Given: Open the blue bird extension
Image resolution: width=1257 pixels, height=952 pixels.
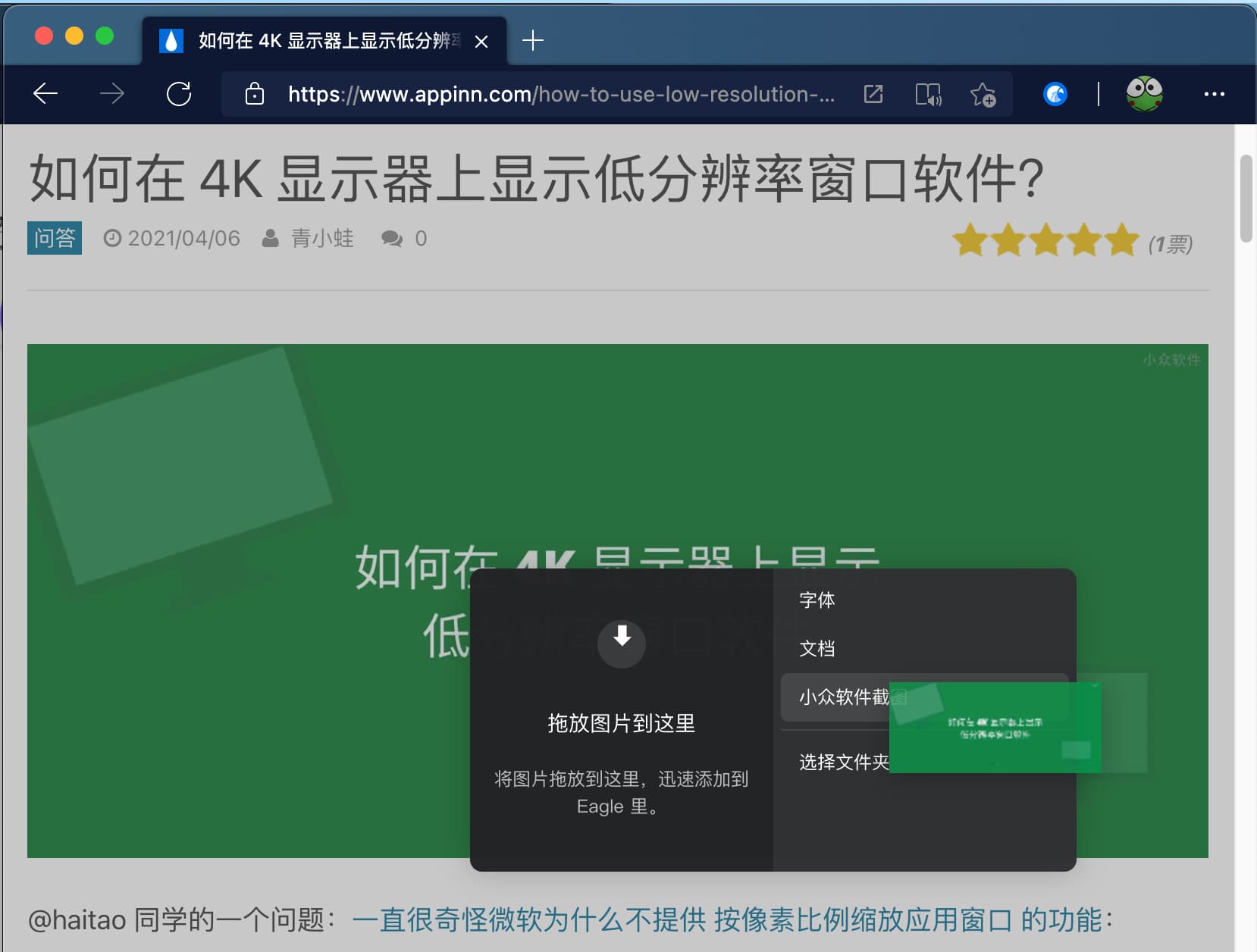Looking at the screenshot, I should point(1057,94).
